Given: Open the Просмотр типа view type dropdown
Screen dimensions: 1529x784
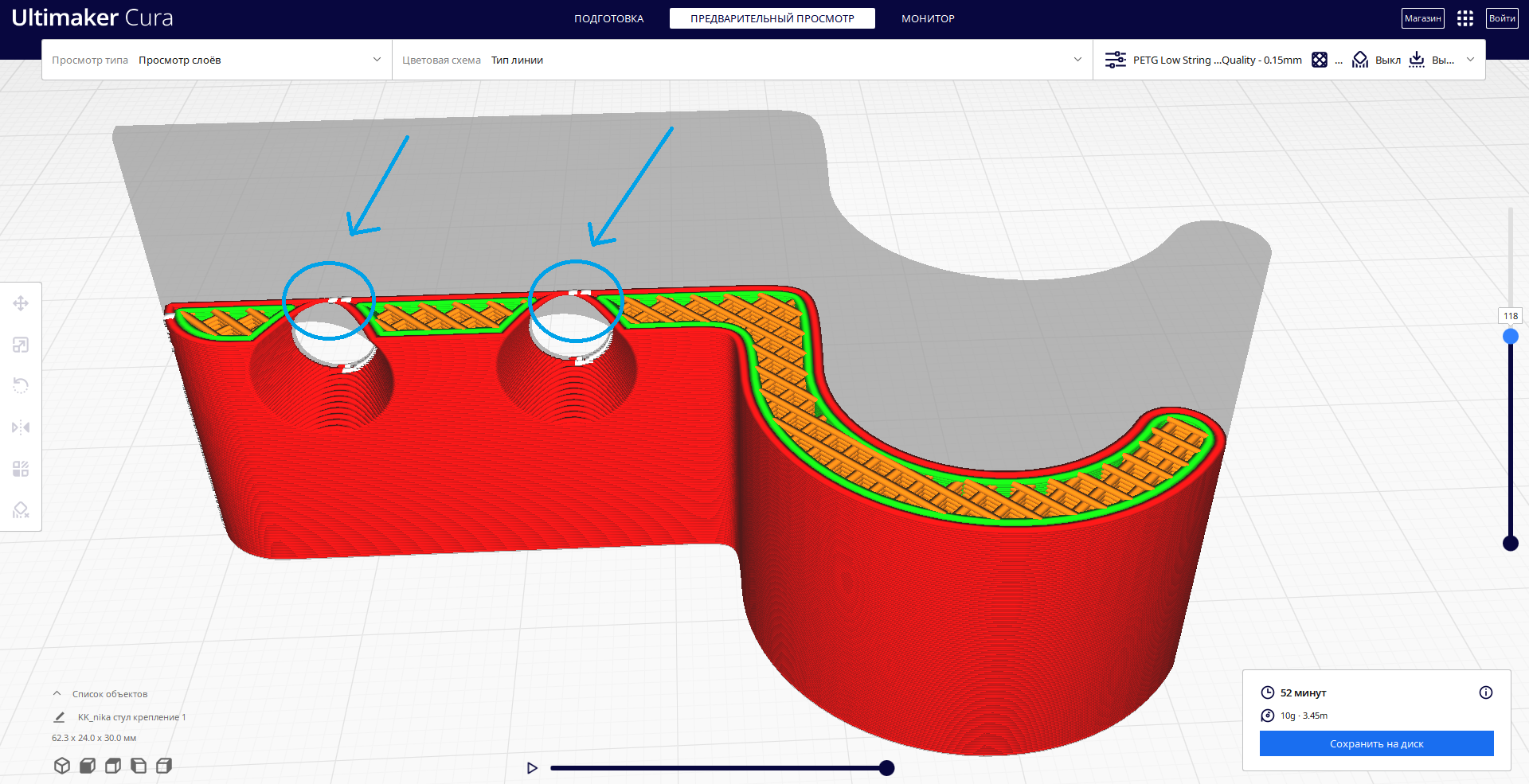Looking at the screenshot, I should 217,60.
